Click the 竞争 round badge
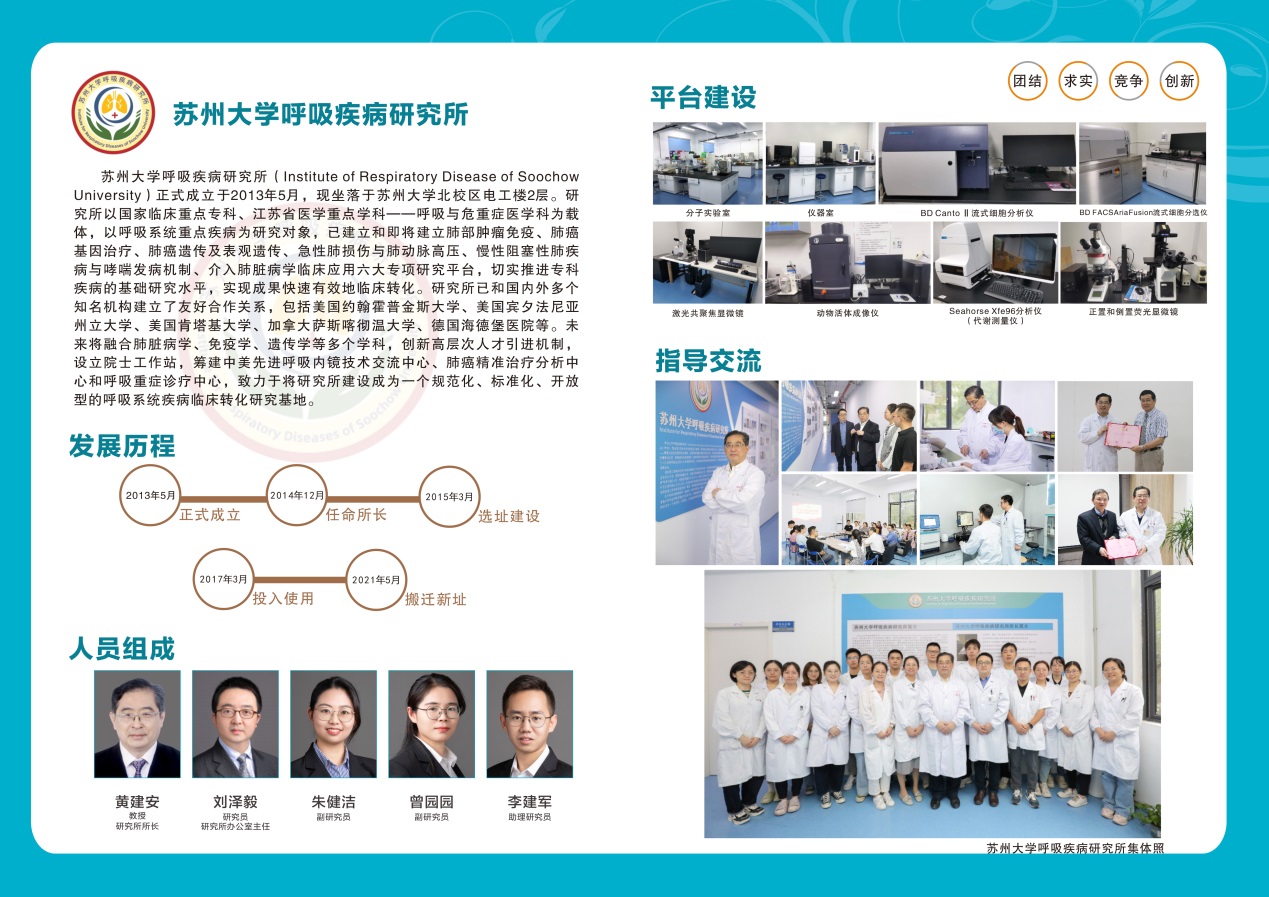 [1128, 81]
